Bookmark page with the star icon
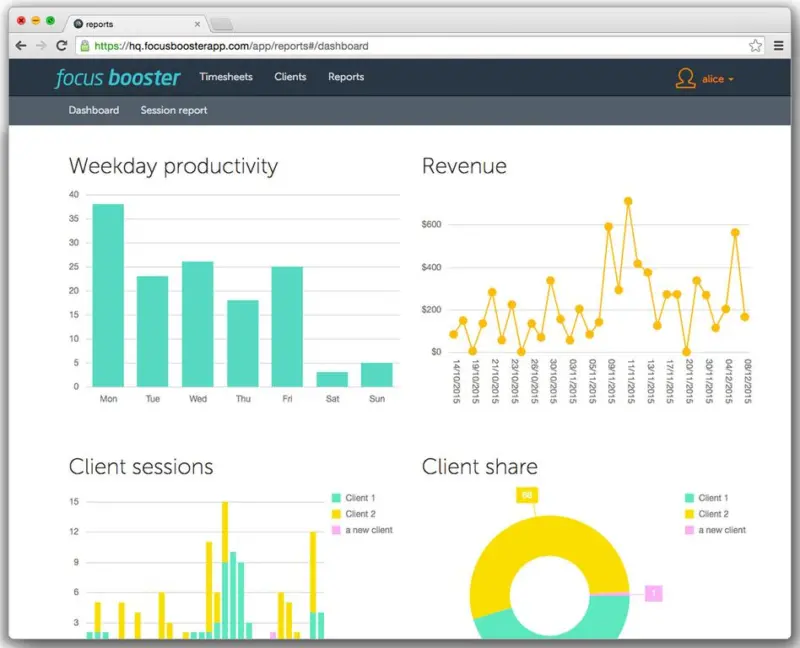This screenshot has width=800, height=648. pyautogui.click(x=755, y=46)
